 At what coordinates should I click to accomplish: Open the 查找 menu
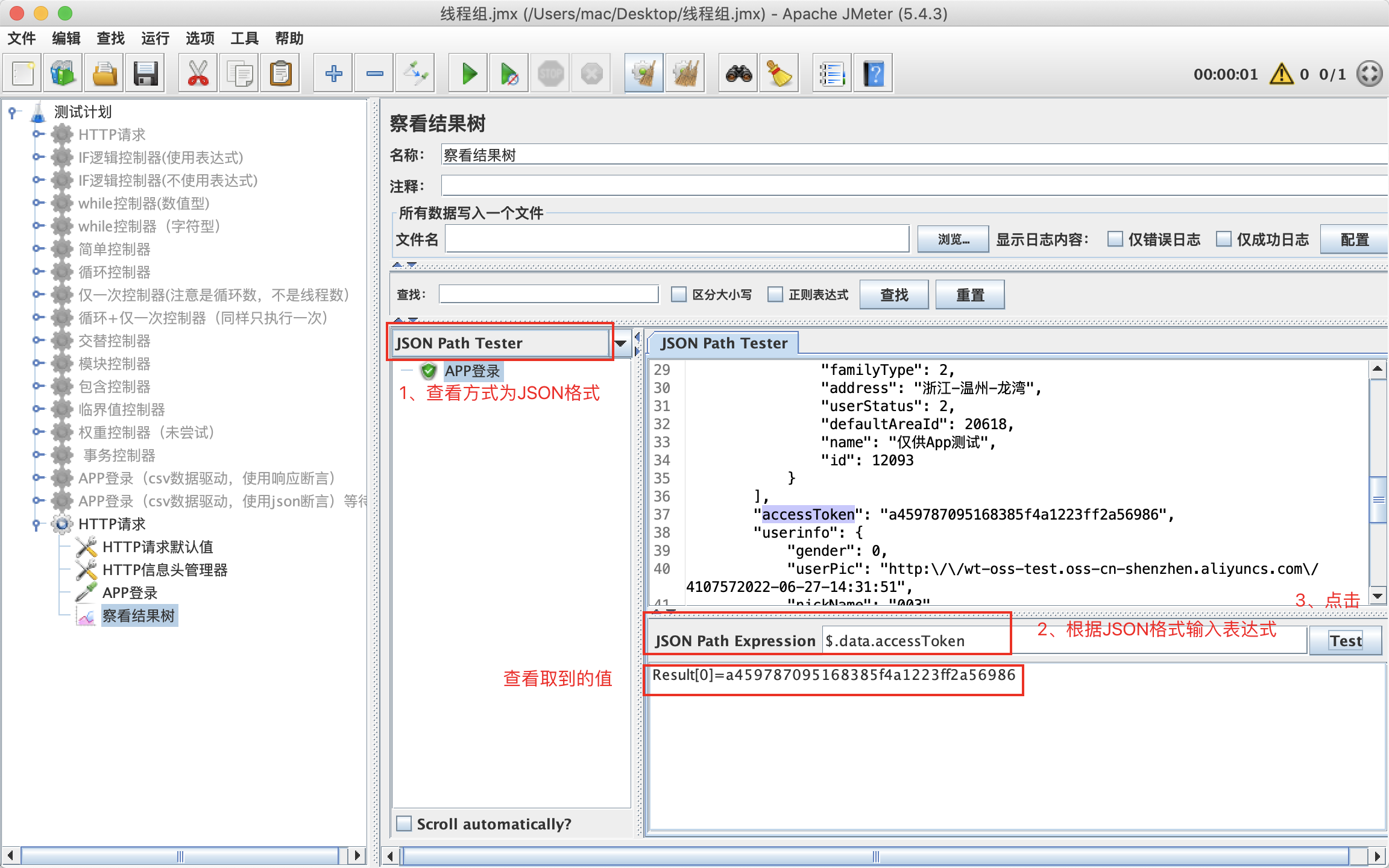[111, 38]
